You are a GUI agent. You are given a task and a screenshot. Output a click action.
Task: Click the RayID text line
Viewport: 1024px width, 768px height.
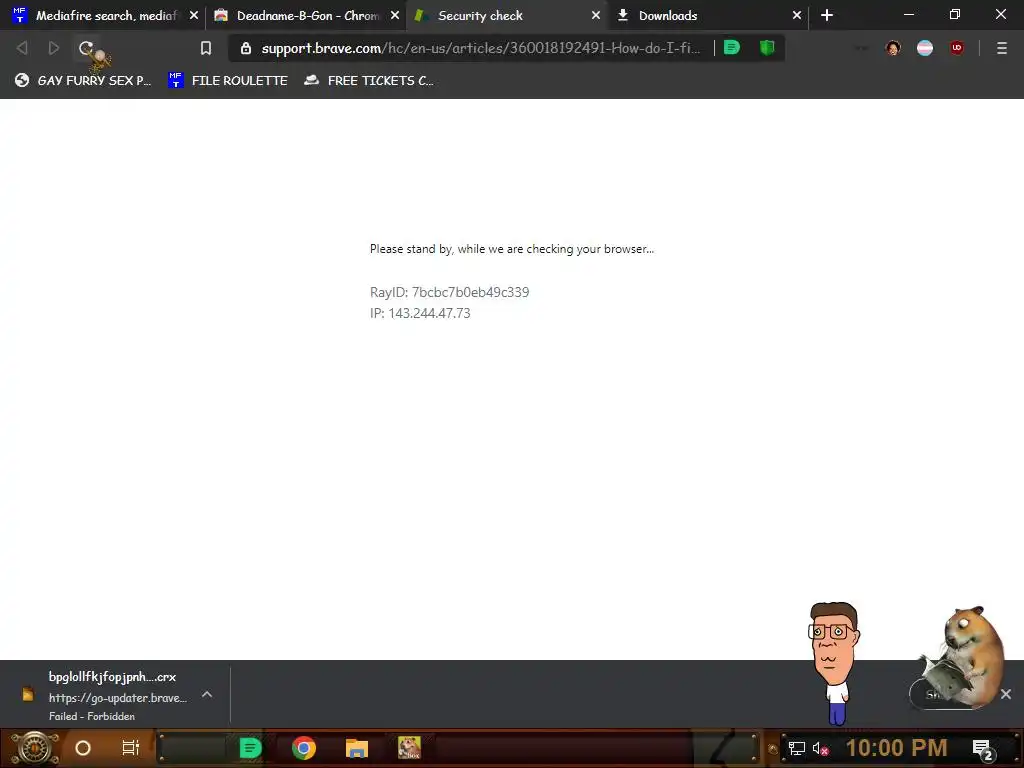(449, 292)
